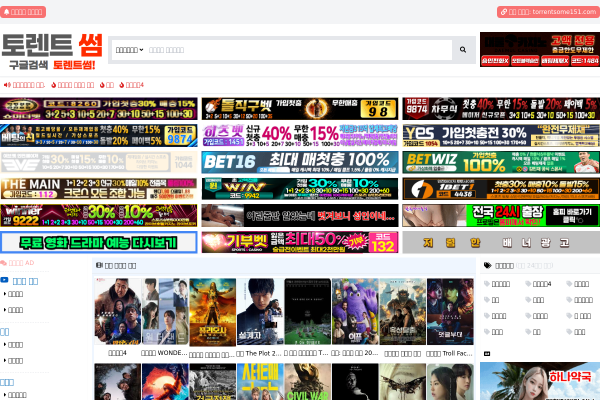Click the 토렌트 썸 site logo
This screenshot has height=400, width=600.
[52, 51]
